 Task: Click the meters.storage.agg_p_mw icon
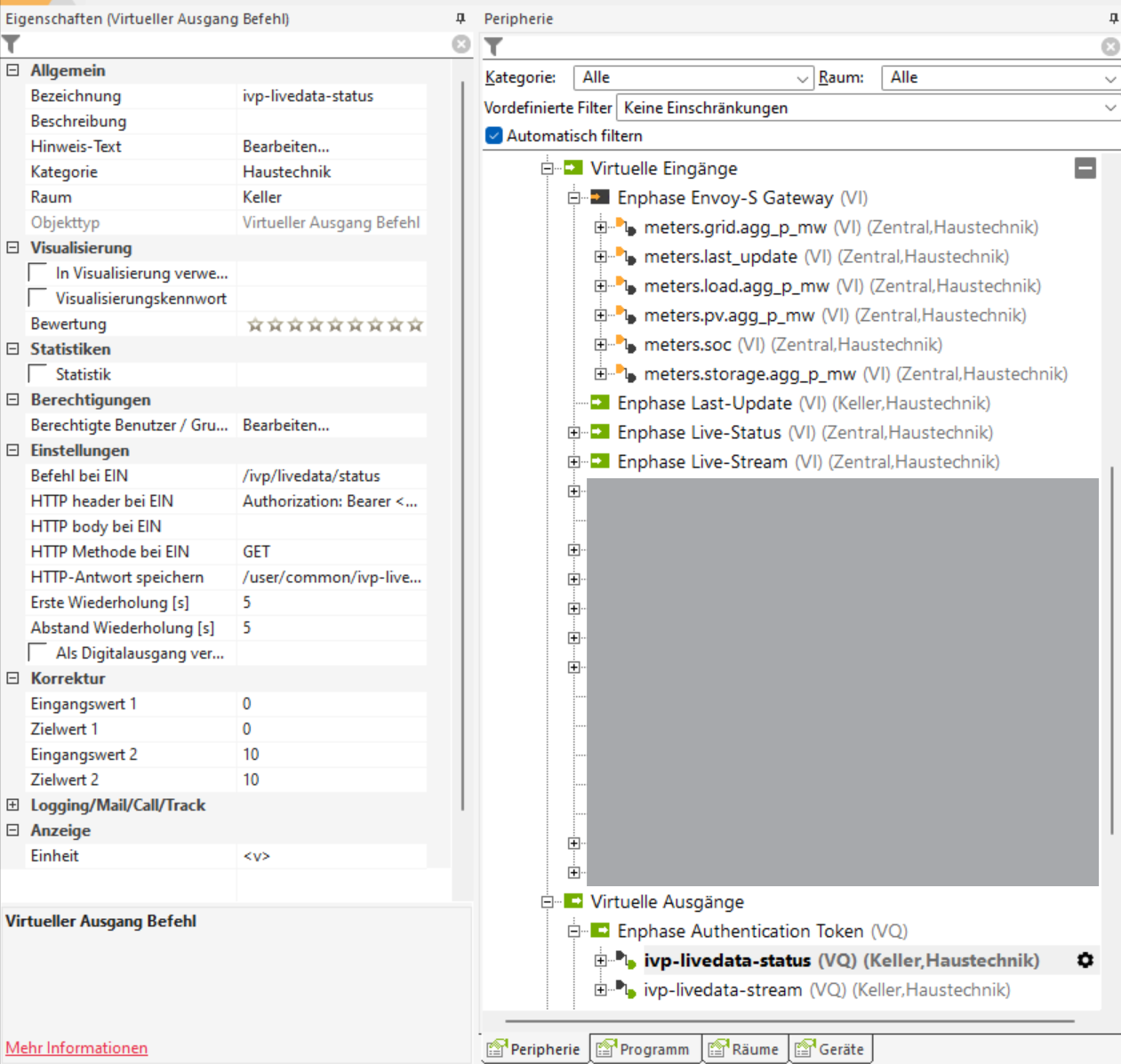tap(627, 373)
